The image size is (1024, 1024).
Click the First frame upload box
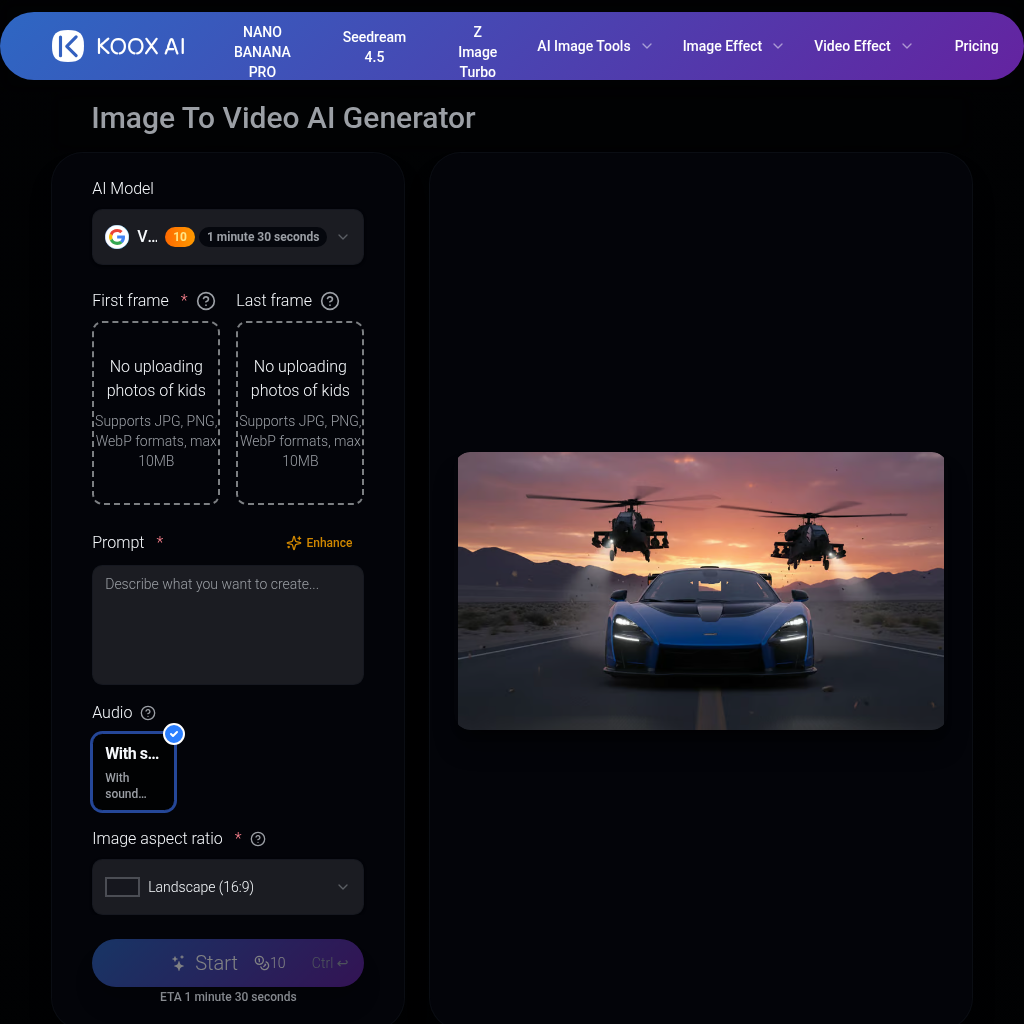point(156,413)
